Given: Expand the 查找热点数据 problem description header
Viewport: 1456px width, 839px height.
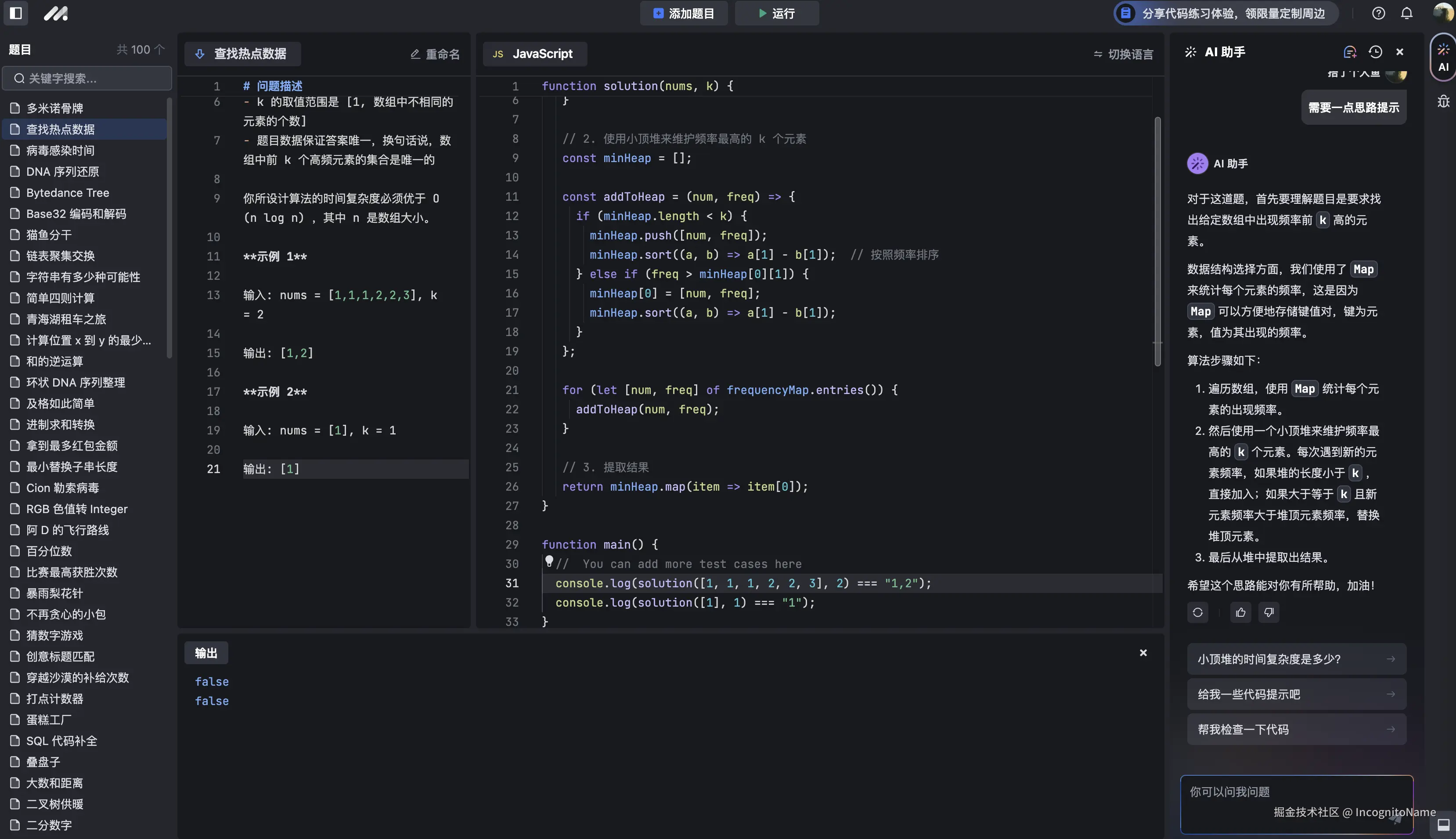Looking at the screenshot, I should 242,54.
